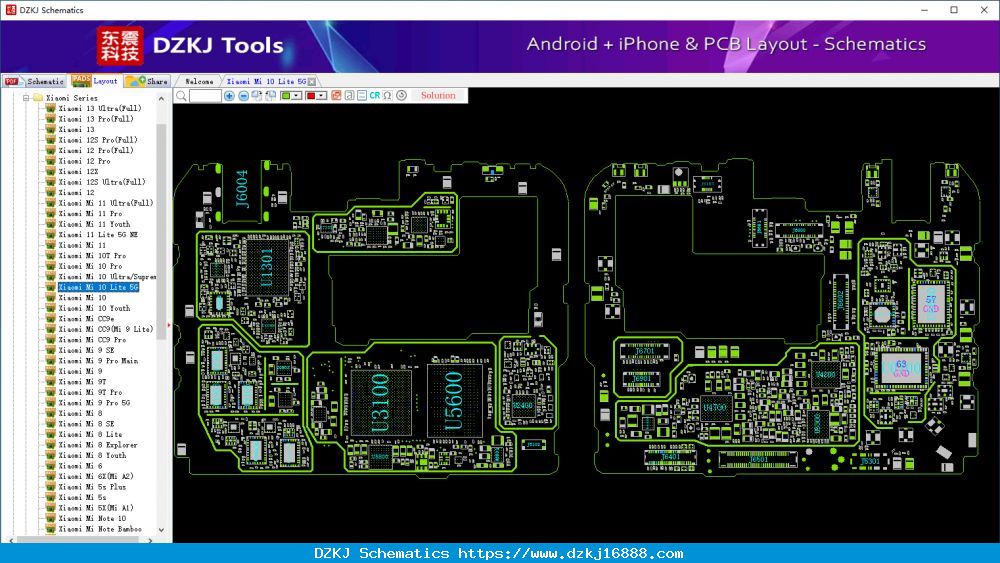Click the red collapse arrow on panel splitter
Viewport: 1000px width, 563px height.
[169, 325]
